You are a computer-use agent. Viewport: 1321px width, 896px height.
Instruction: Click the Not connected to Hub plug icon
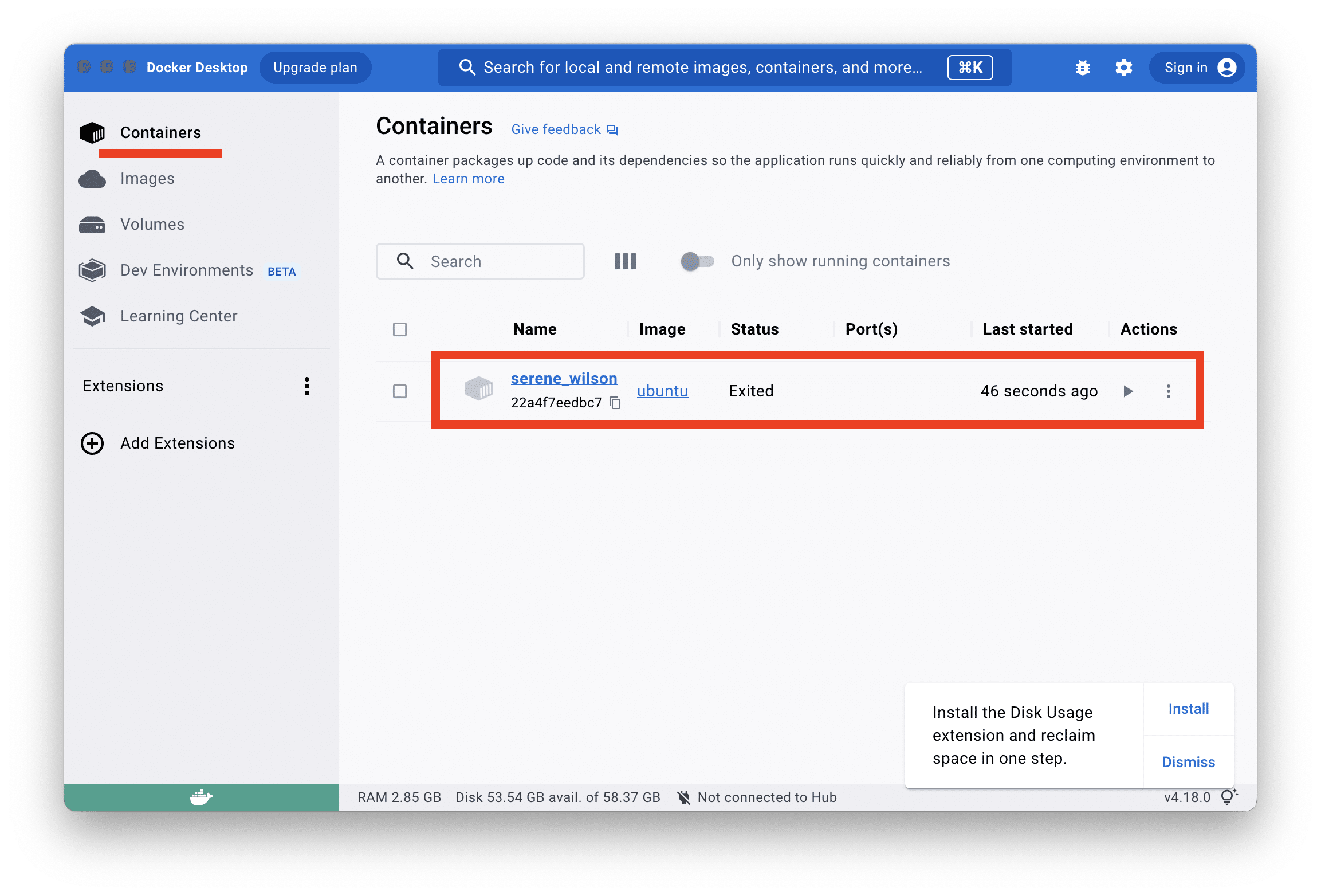pos(683,797)
